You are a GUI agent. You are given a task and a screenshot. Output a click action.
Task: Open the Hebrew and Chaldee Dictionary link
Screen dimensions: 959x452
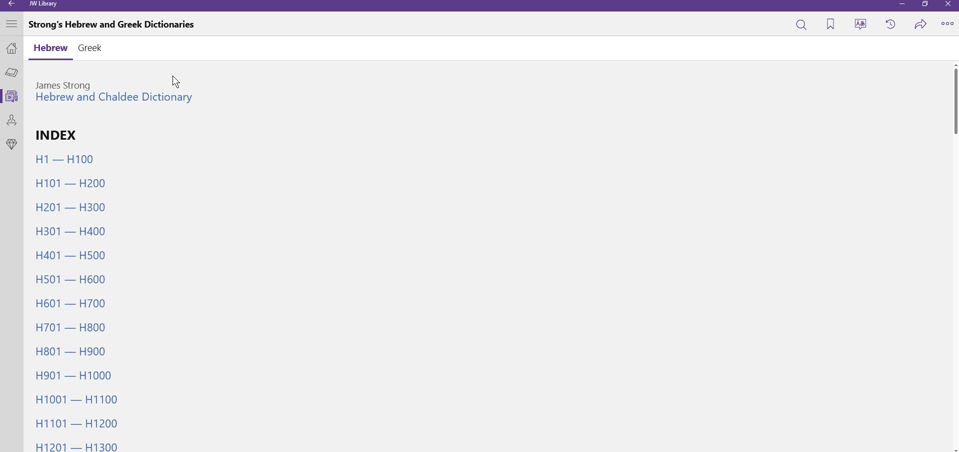[113, 97]
